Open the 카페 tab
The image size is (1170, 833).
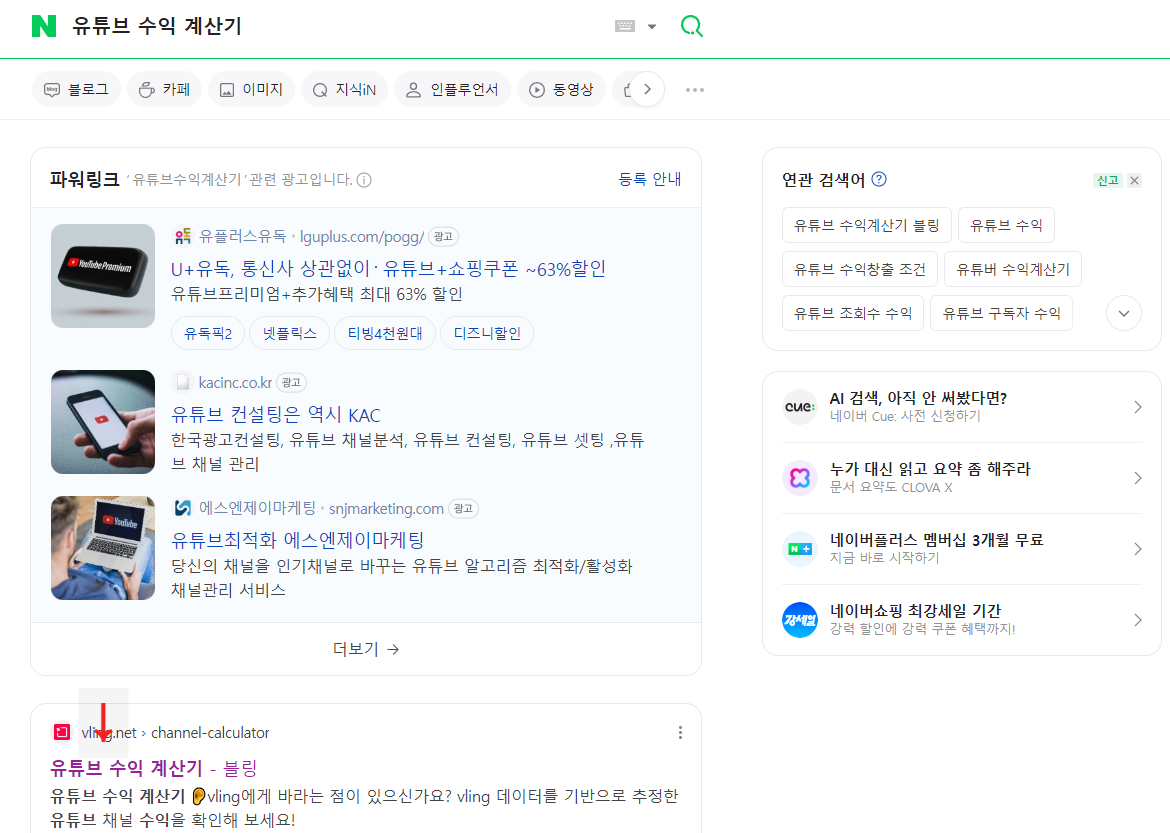pos(164,90)
